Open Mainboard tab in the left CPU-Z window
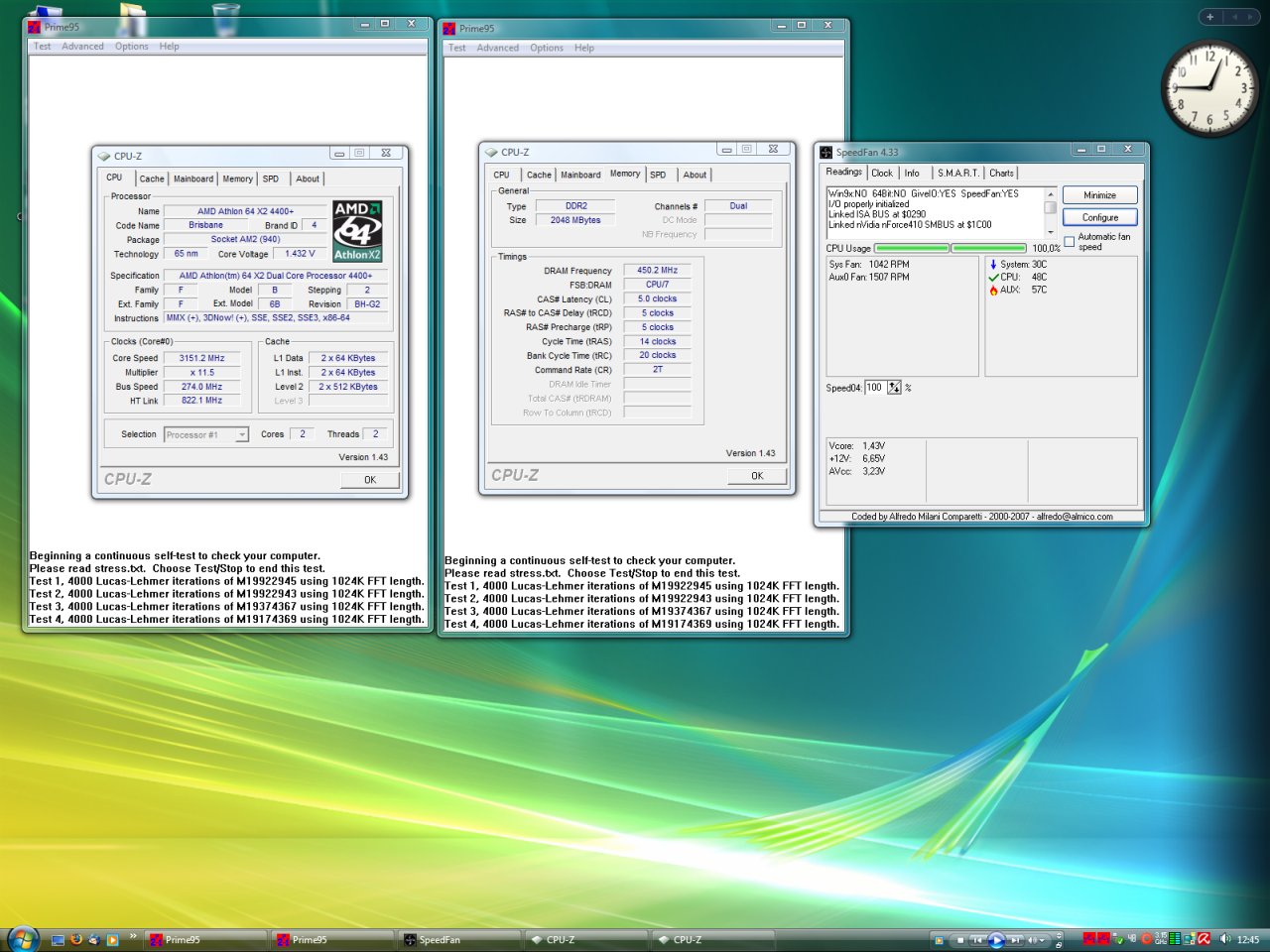The image size is (1270, 952). point(193,178)
